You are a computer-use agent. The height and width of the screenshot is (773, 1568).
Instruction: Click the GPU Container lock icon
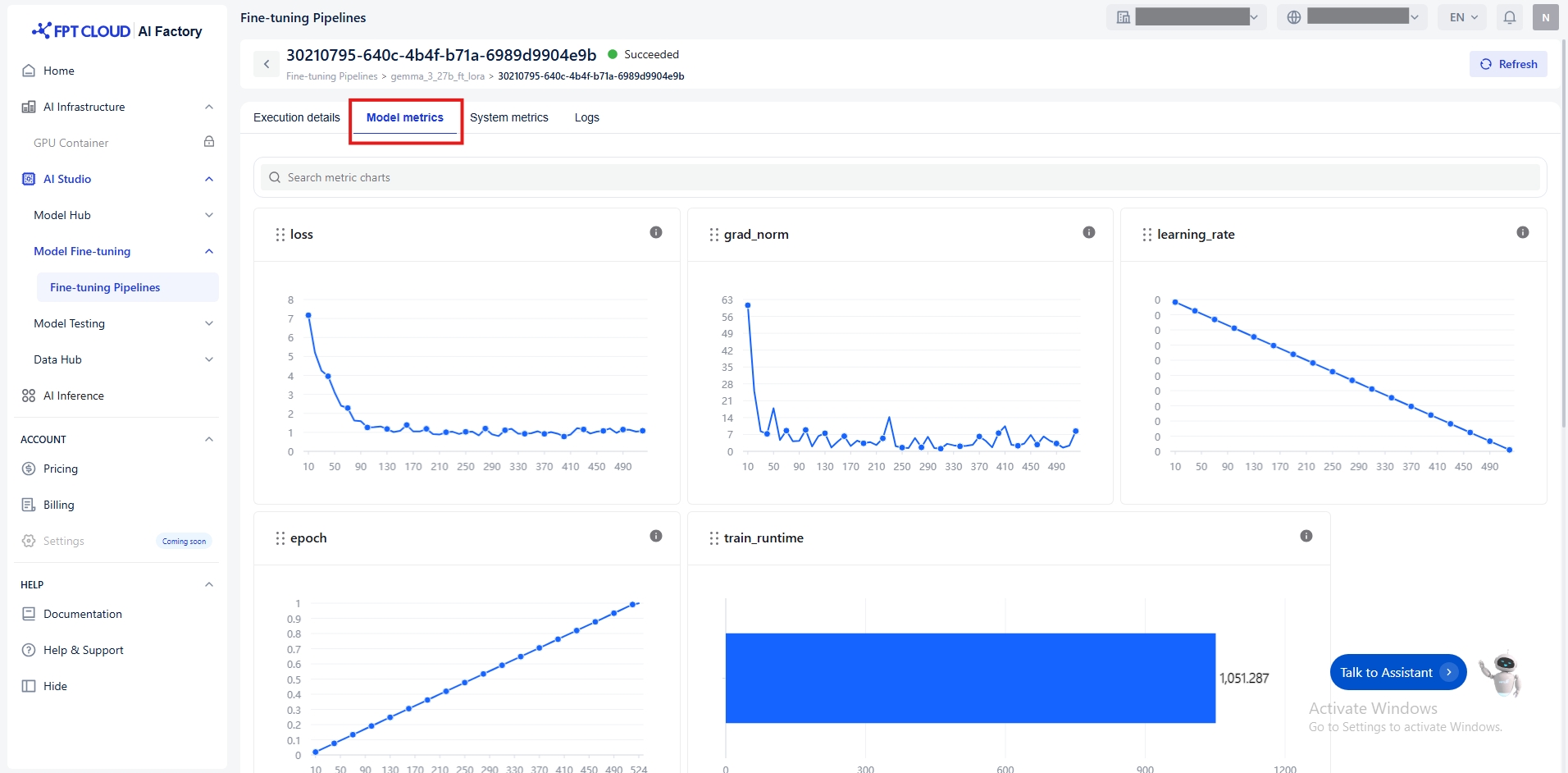coord(209,142)
